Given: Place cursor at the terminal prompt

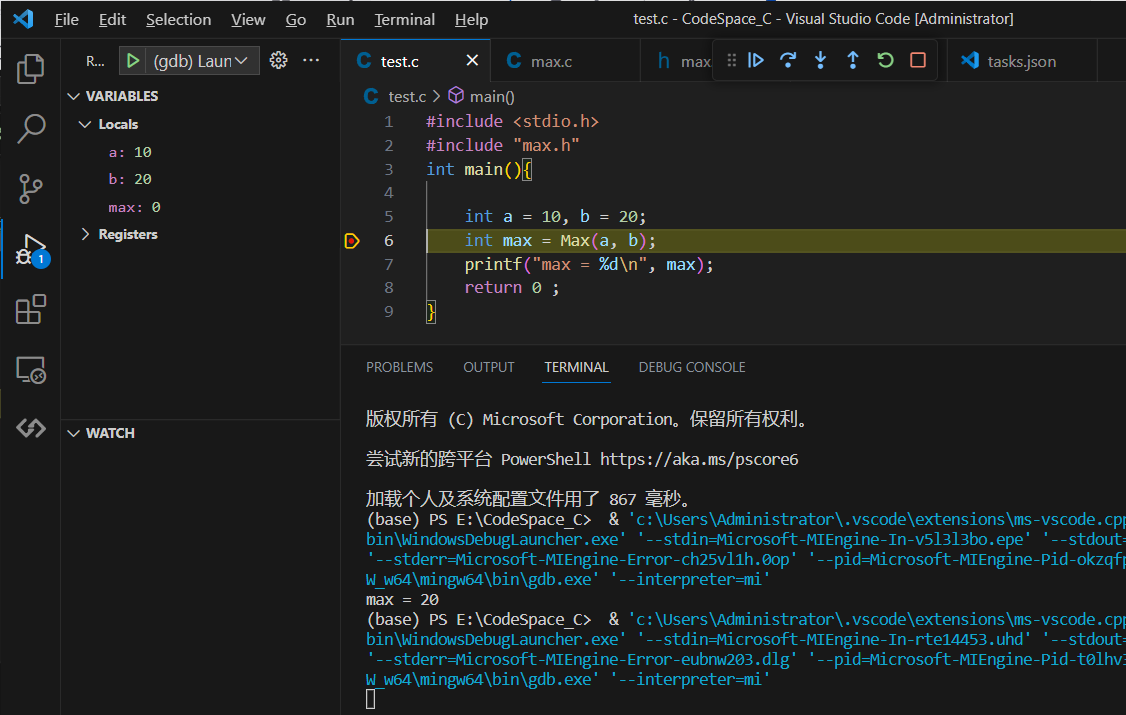Looking at the screenshot, I should tap(371, 699).
